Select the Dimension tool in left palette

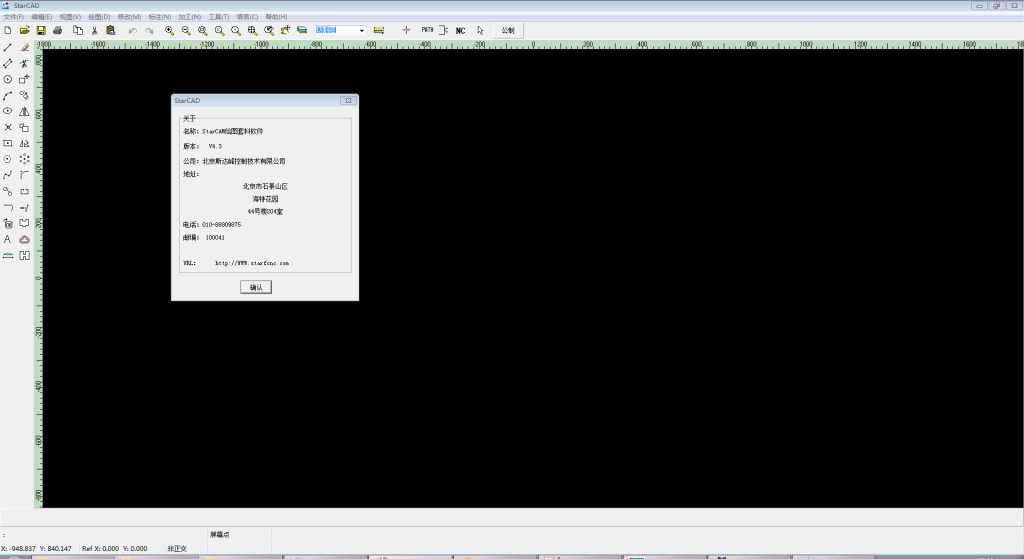[x=8, y=255]
